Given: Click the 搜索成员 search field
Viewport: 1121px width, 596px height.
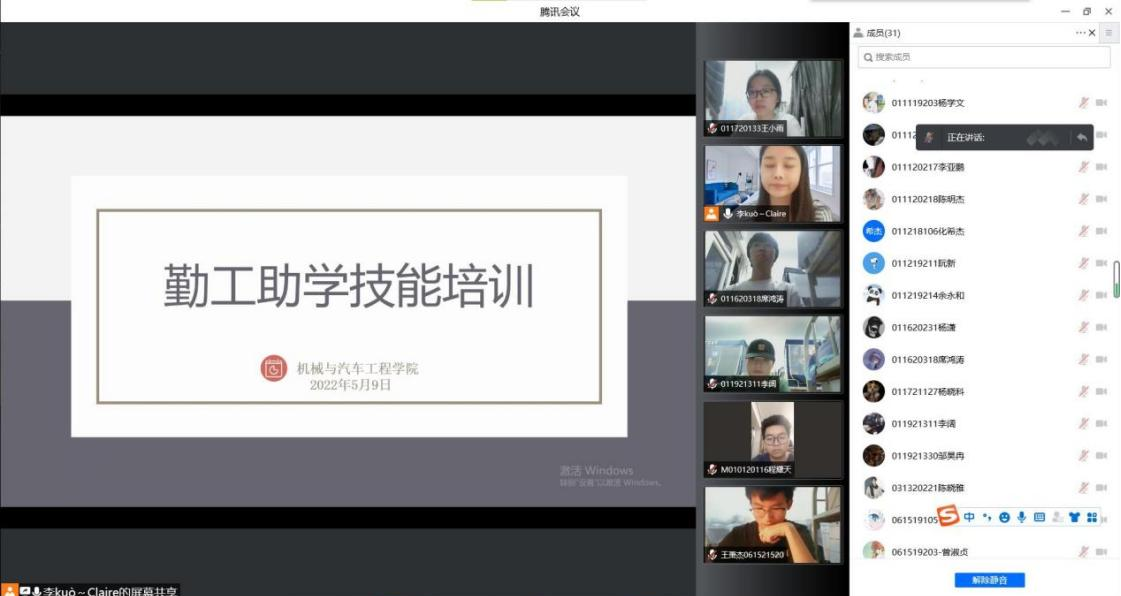Looking at the screenshot, I should (x=985, y=58).
